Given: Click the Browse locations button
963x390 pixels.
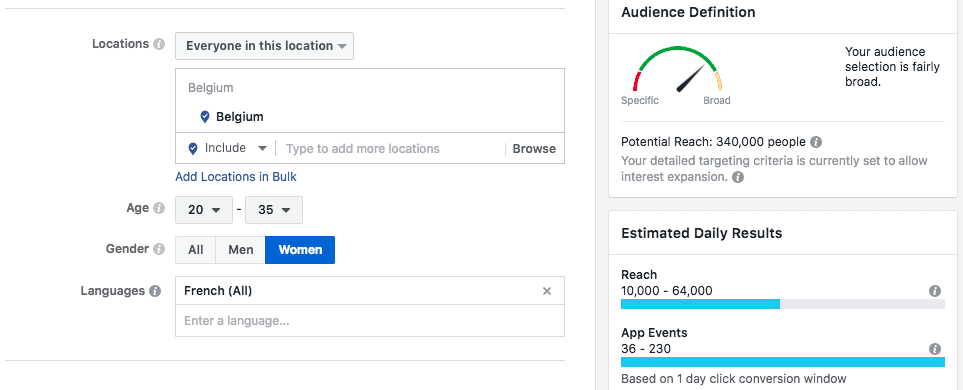Looking at the screenshot, I should [534, 149].
